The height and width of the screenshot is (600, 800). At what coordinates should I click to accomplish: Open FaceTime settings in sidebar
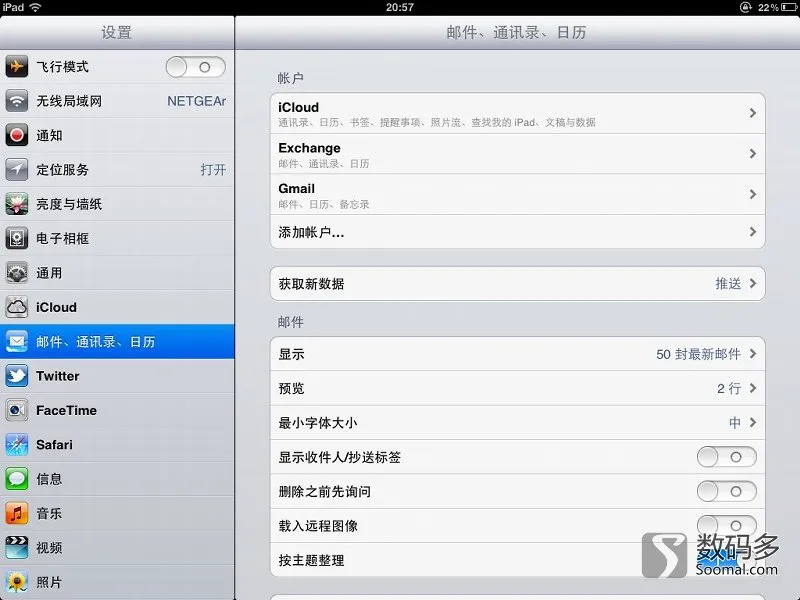[x=117, y=410]
